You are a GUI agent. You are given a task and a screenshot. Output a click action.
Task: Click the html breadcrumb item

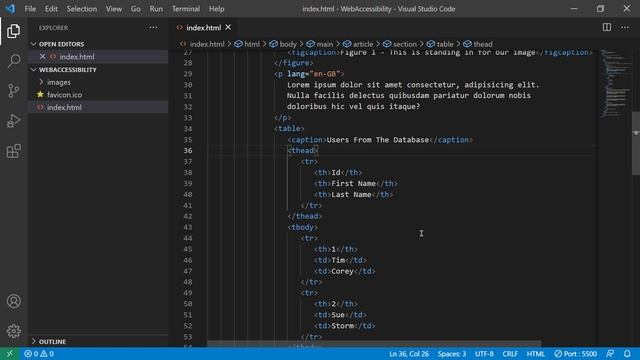tap(247, 44)
